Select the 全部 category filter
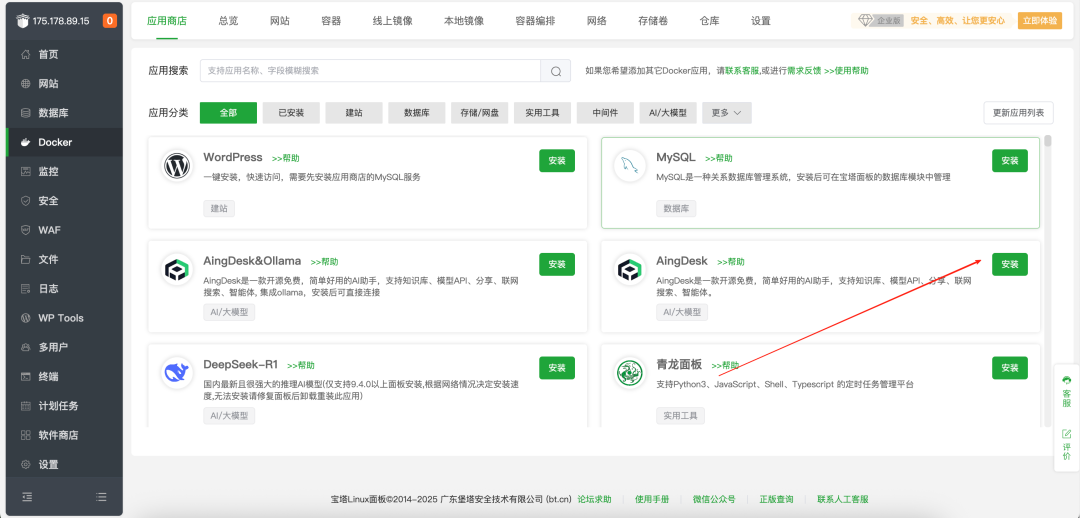The image size is (1080, 518). click(228, 113)
